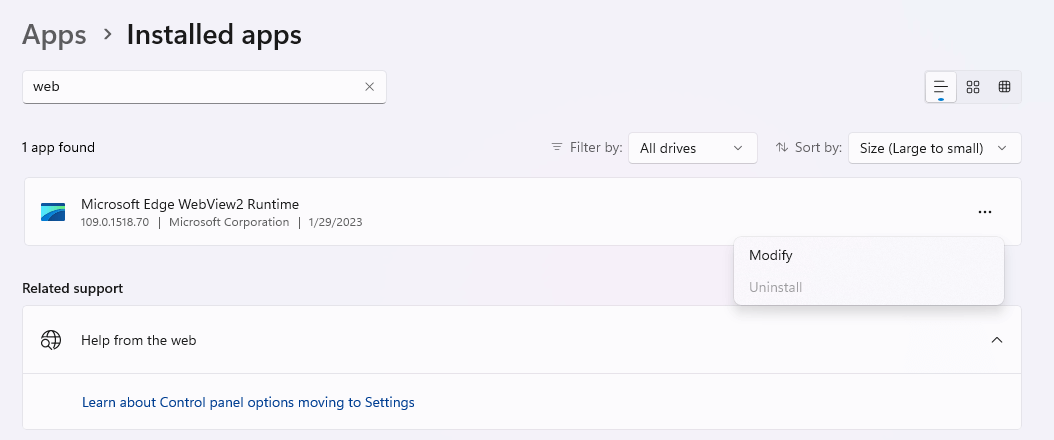This screenshot has height=440, width=1054.
Task: Go back to Apps via breadcrumb
Action: point(55,35)
